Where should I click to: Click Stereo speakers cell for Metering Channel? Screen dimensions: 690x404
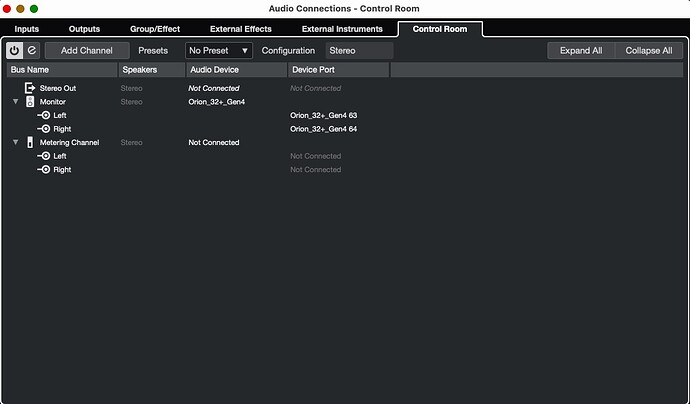tap(132, 143)
